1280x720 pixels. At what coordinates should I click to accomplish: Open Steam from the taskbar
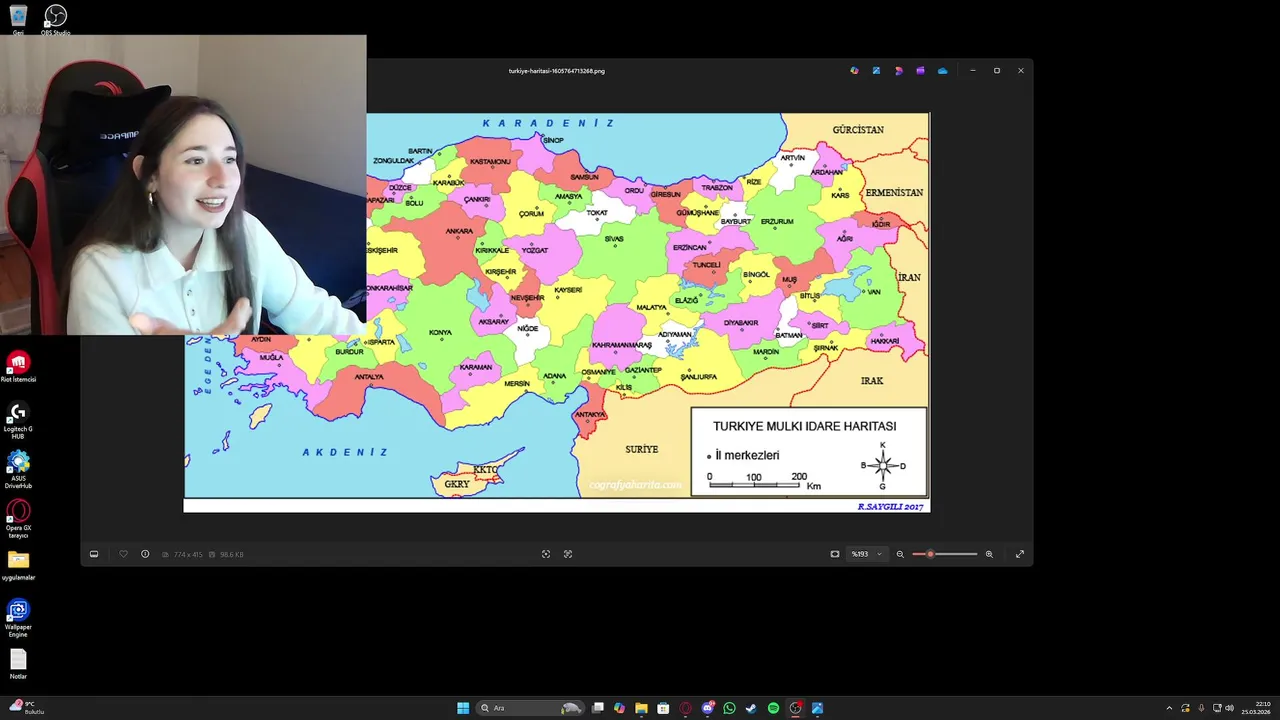[x=751, y=708]
